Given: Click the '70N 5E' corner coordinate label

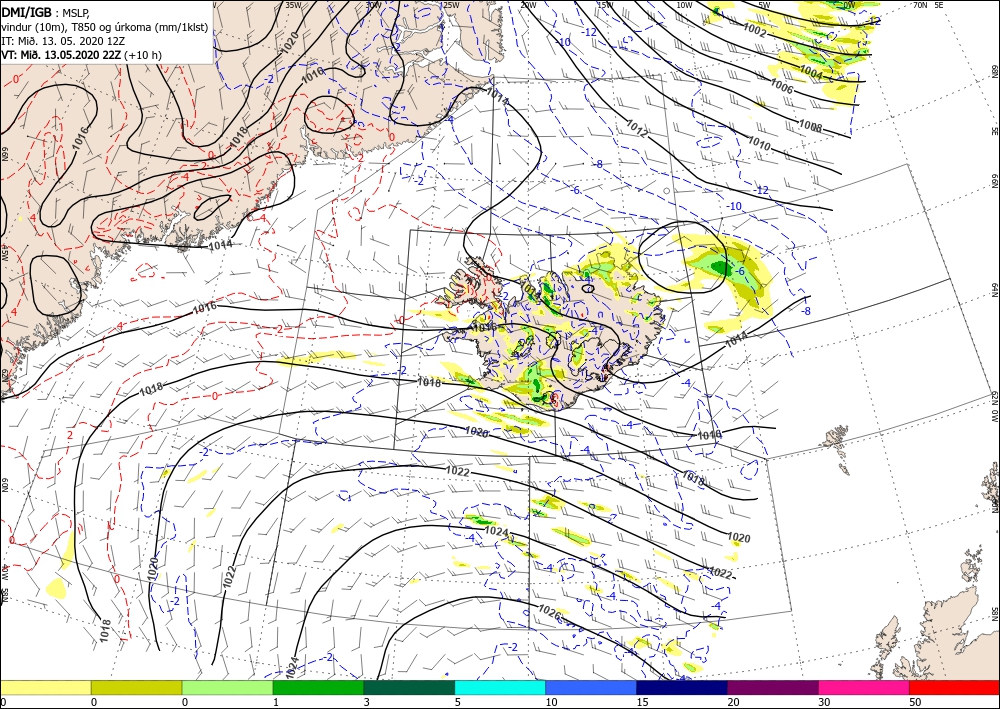Looking at the screenshot, I should pyautogui.click(x=928, y=4).
